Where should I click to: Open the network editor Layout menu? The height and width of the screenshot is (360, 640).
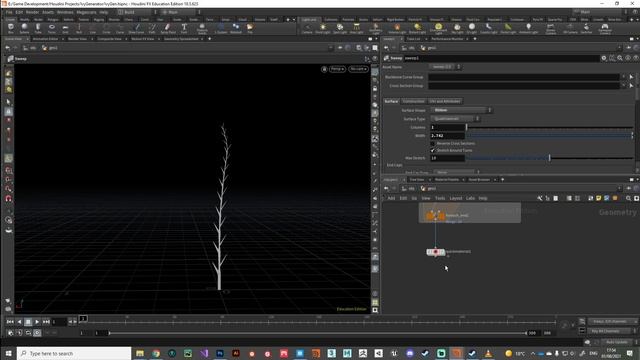pos(456,198)
